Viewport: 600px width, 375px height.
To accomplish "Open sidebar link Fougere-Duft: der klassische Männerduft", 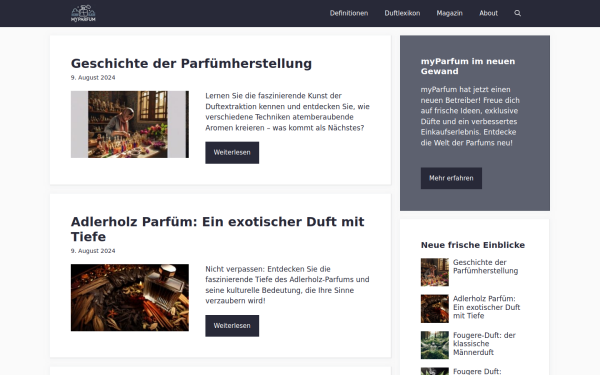I will 484,344.
